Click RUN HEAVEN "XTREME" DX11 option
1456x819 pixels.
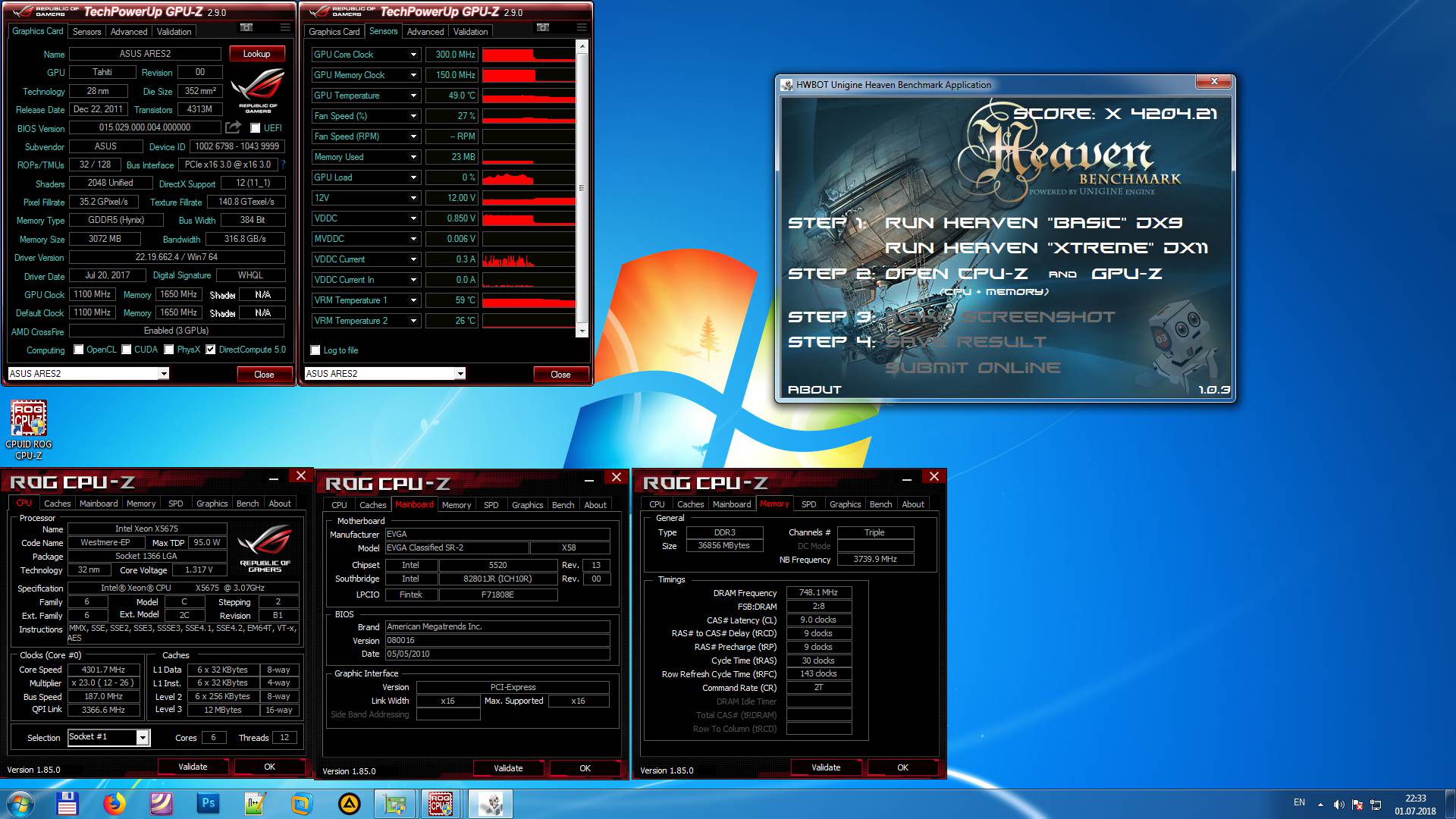pos(1046,248)
